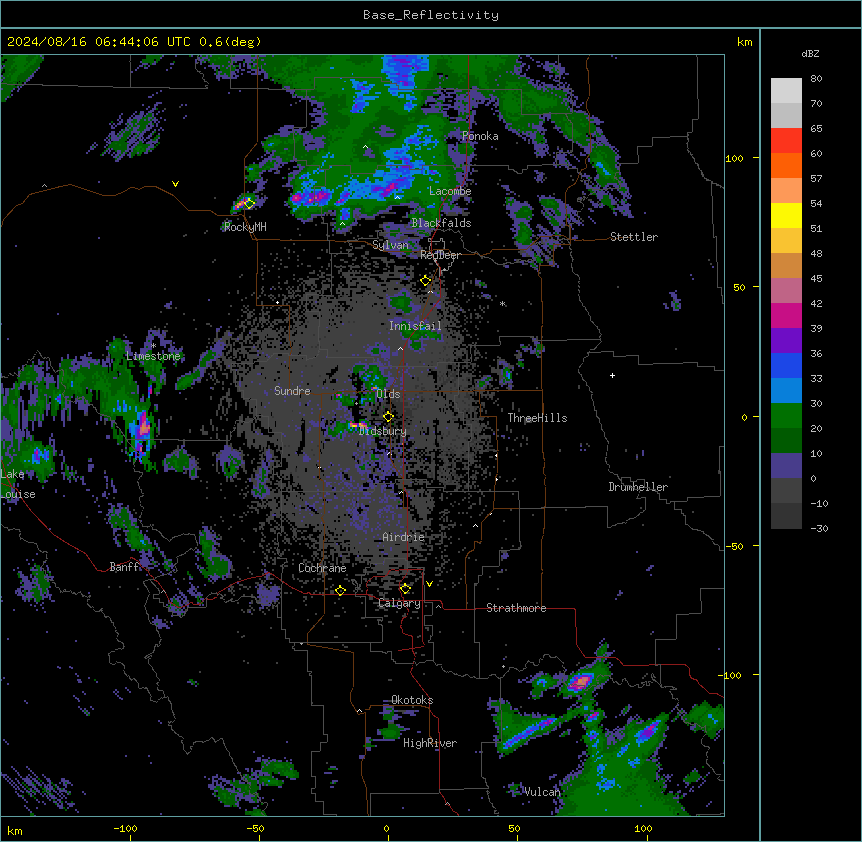Click the Okotoks label
This screenshot has height=842, width=862.
412,700
